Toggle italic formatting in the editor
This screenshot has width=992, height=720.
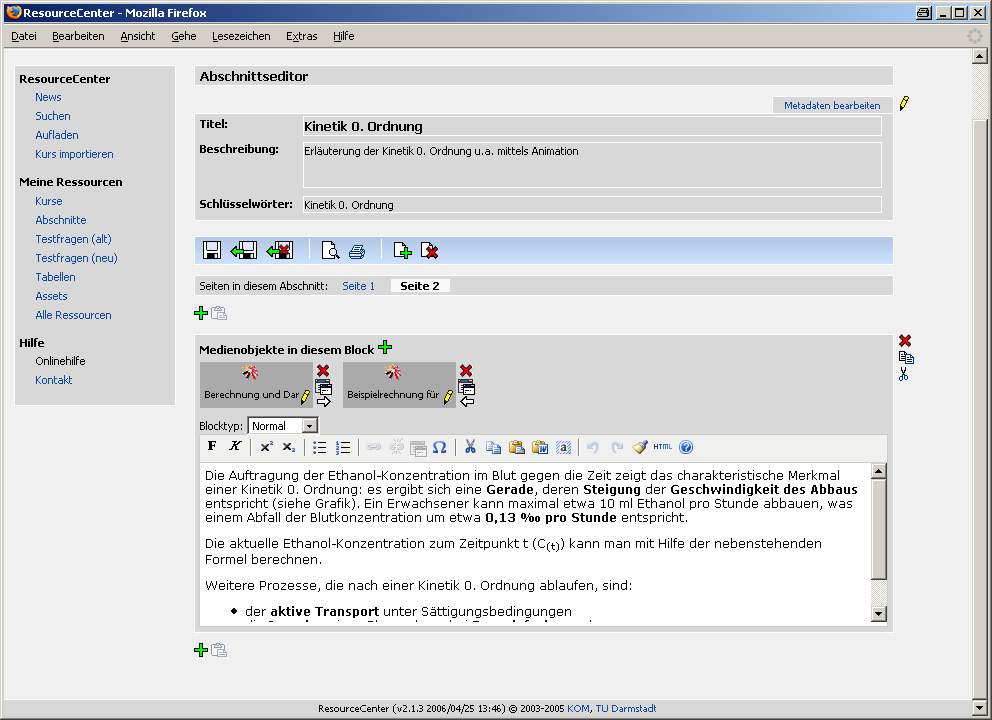click(x=235, y=447)
